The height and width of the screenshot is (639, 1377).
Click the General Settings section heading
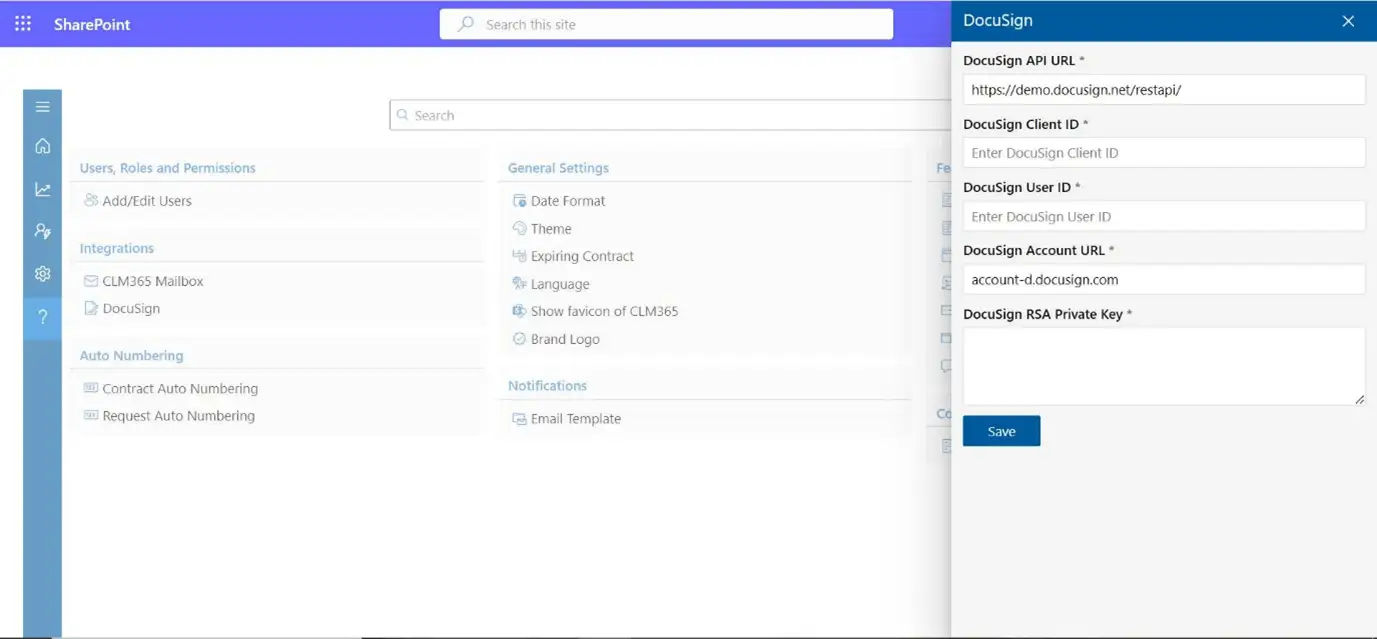558,168
